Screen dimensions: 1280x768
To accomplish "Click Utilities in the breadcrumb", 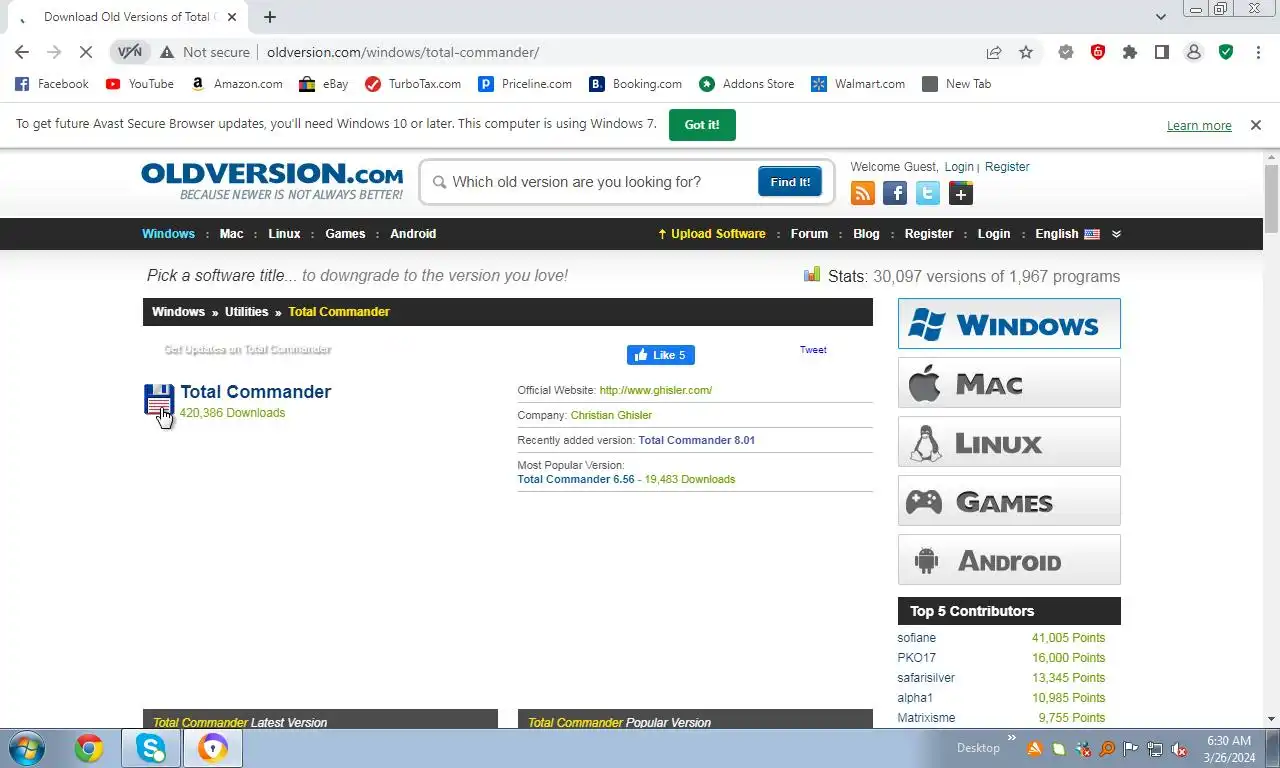I will [x=246, y=312].
